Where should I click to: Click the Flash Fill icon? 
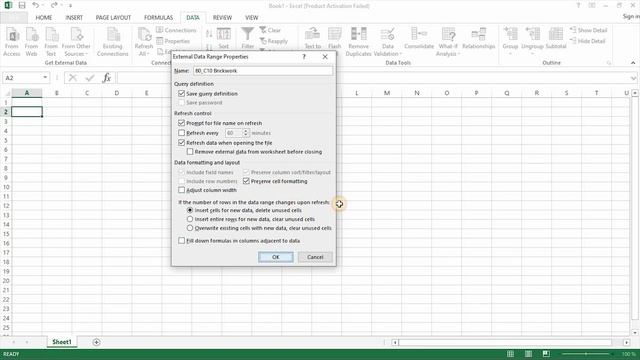pos(335,34)
